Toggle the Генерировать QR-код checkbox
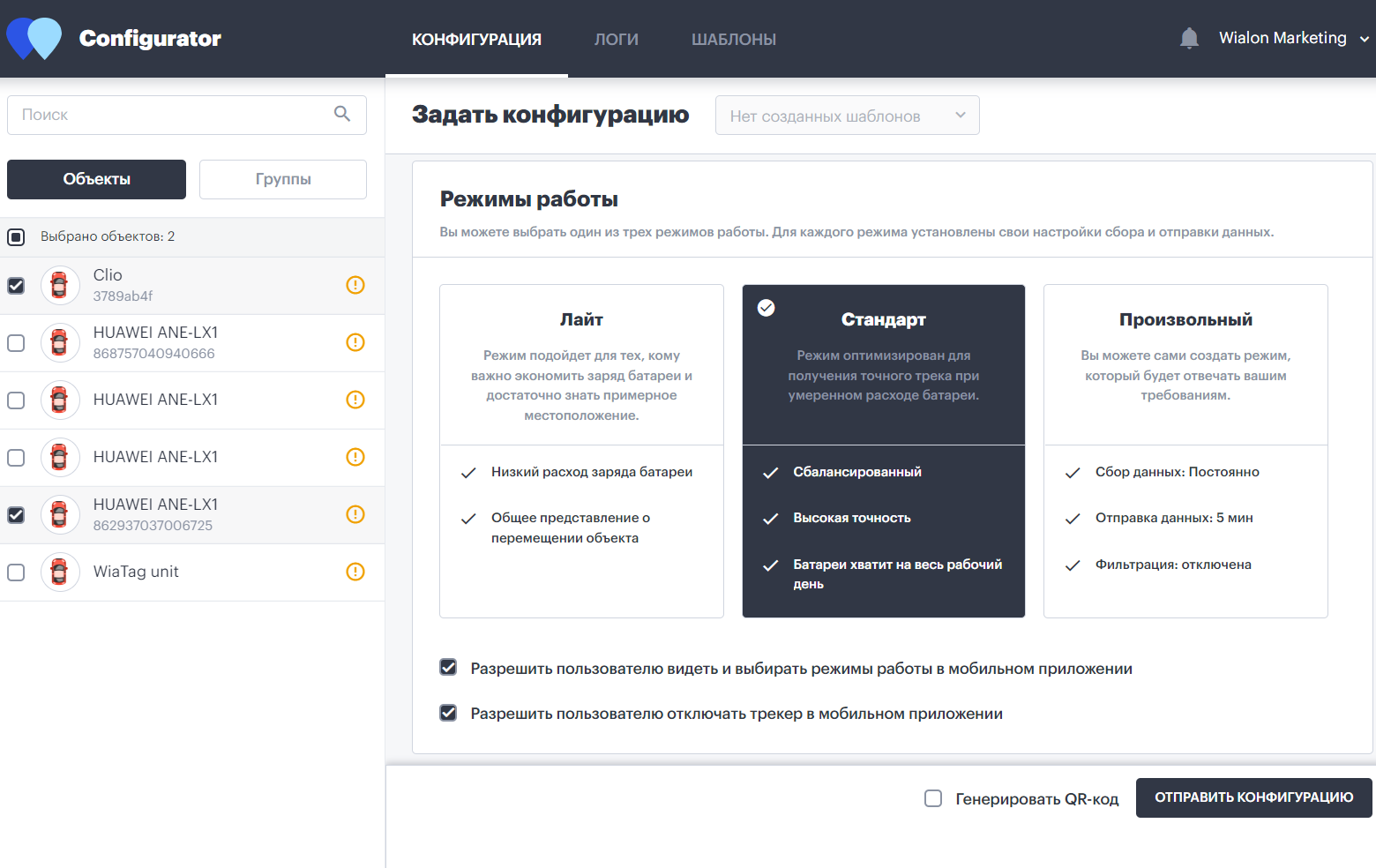 point(933,798)
